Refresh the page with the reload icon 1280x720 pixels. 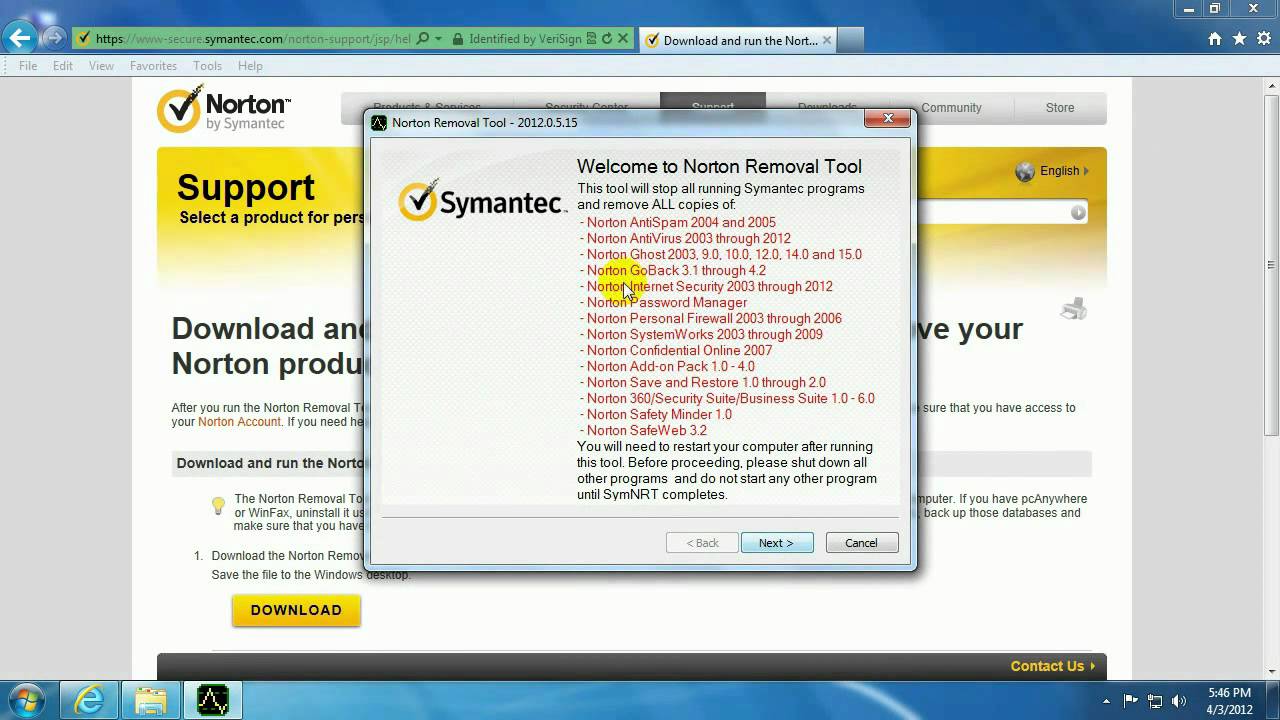click(606, 39)
